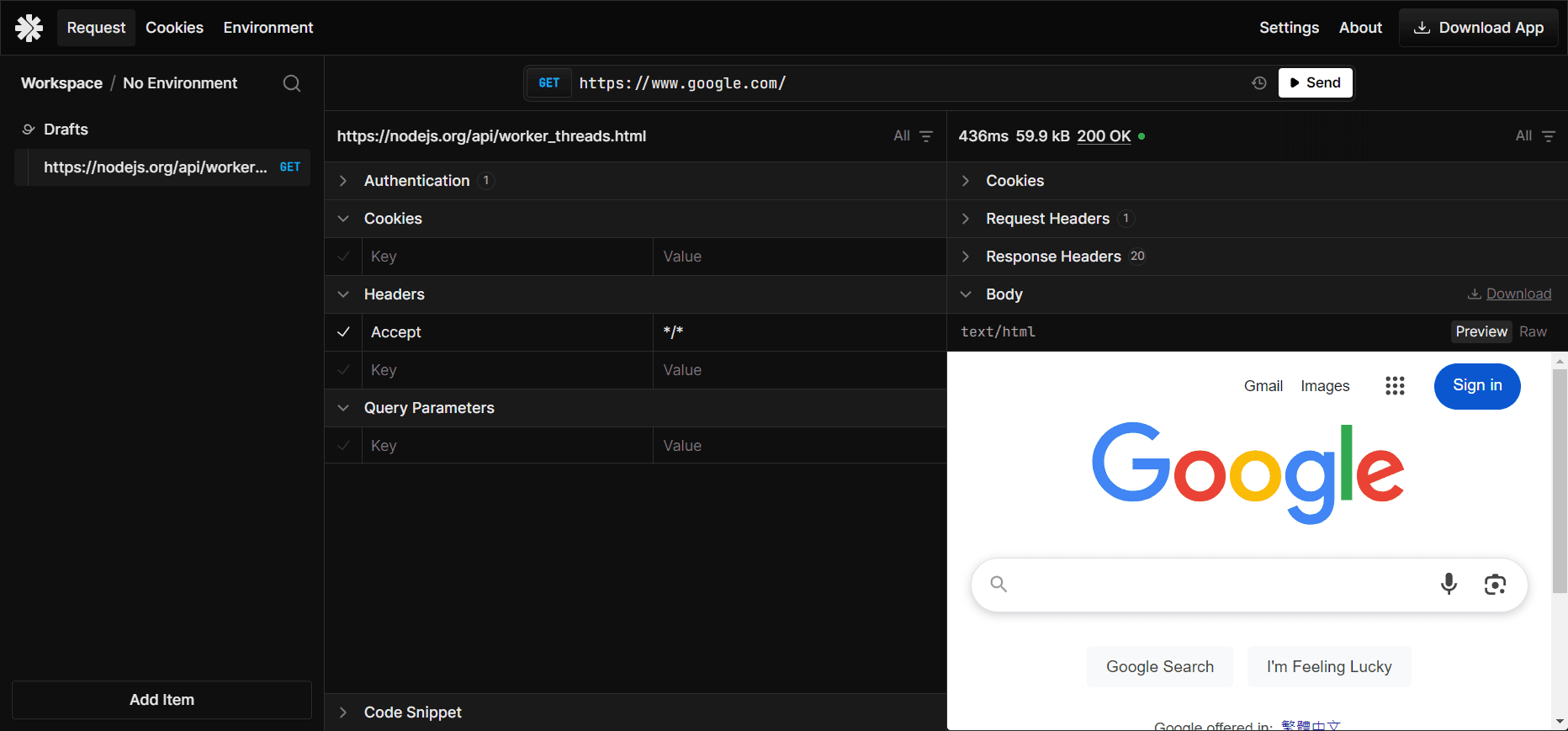Click the Download App button

(1479, 28)
